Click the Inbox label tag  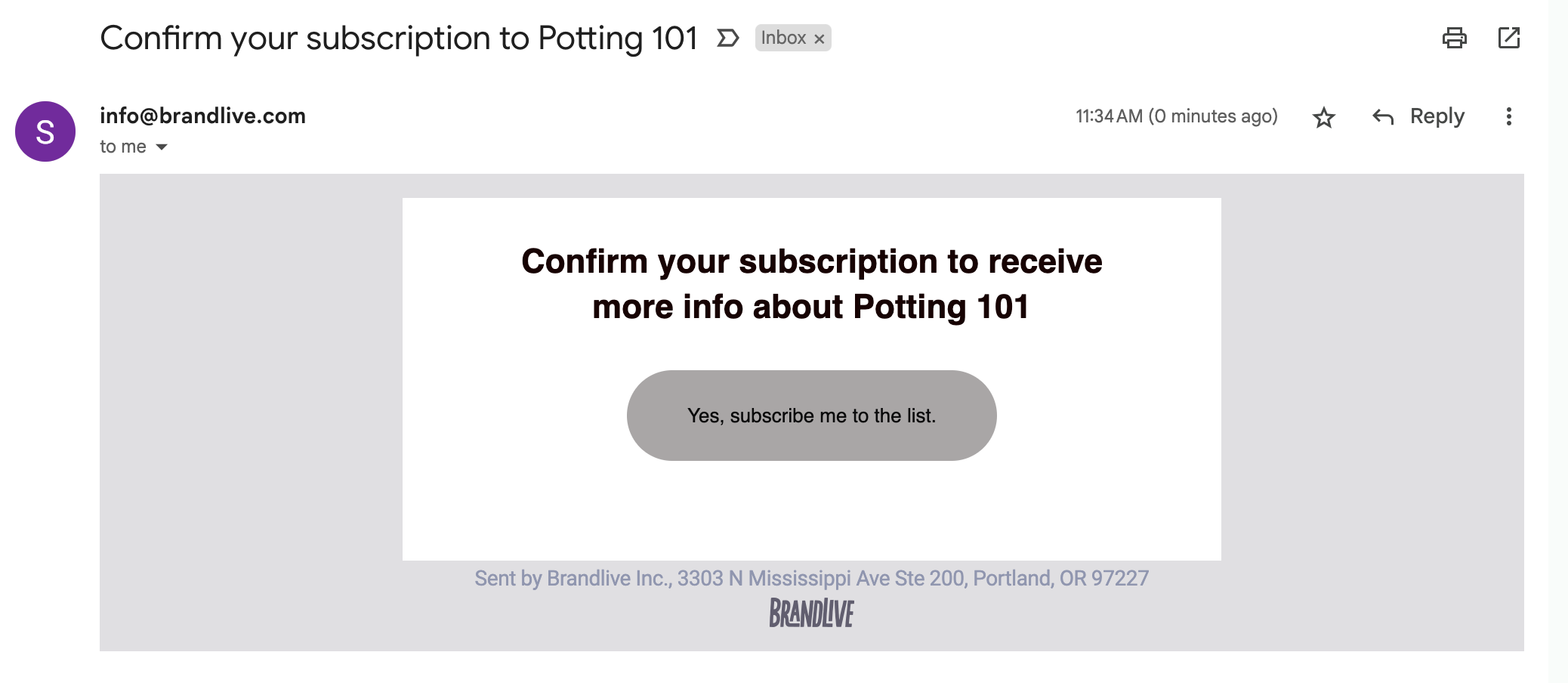(x=783, y=38)
